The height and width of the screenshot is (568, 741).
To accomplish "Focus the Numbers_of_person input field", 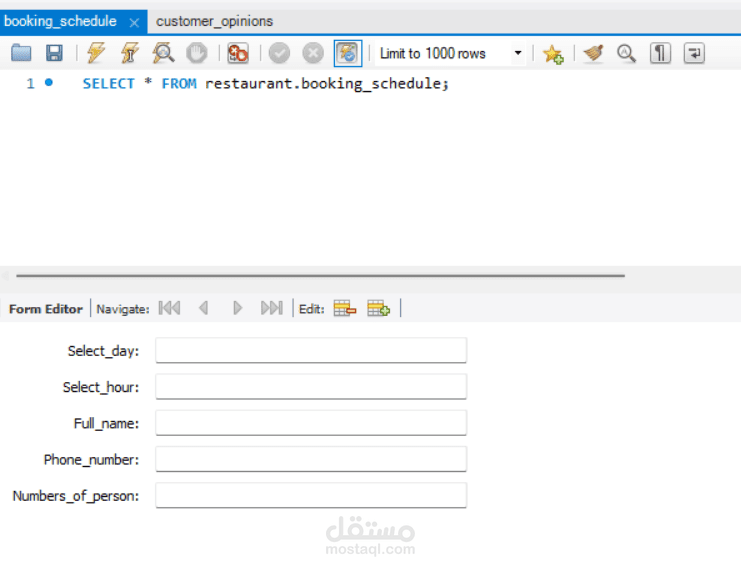I will point(311,495).
